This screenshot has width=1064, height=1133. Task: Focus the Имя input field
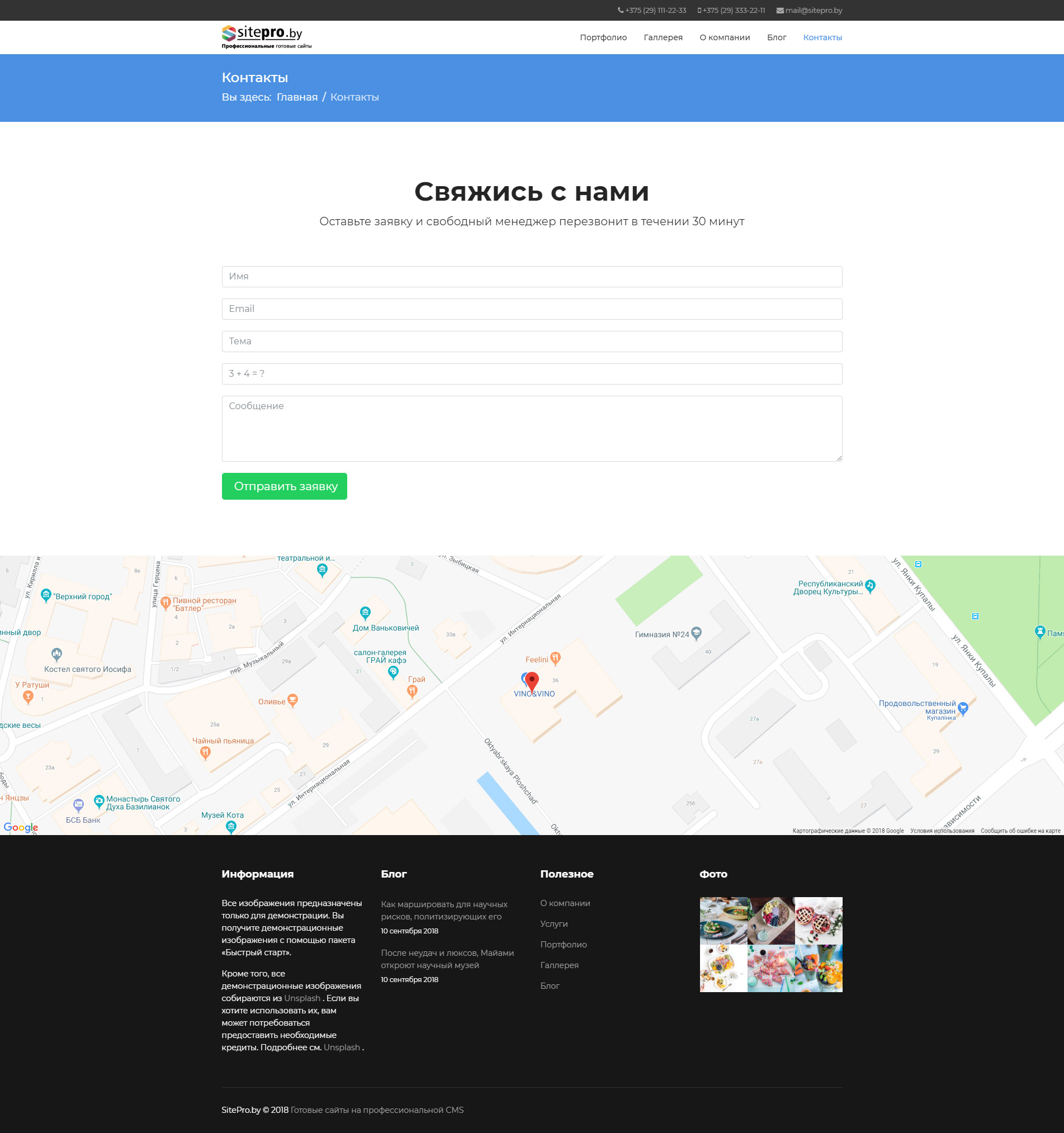(531, 277)
